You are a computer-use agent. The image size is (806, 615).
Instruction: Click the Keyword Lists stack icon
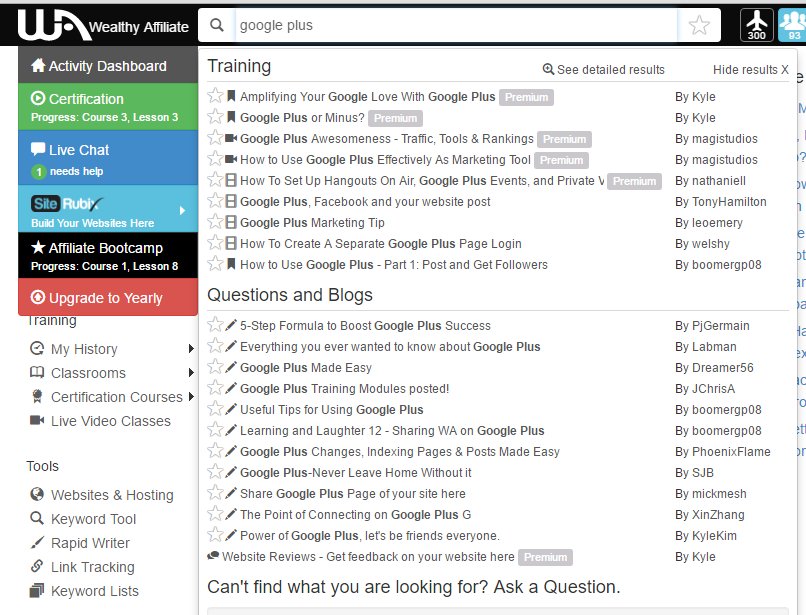point(37,590)
